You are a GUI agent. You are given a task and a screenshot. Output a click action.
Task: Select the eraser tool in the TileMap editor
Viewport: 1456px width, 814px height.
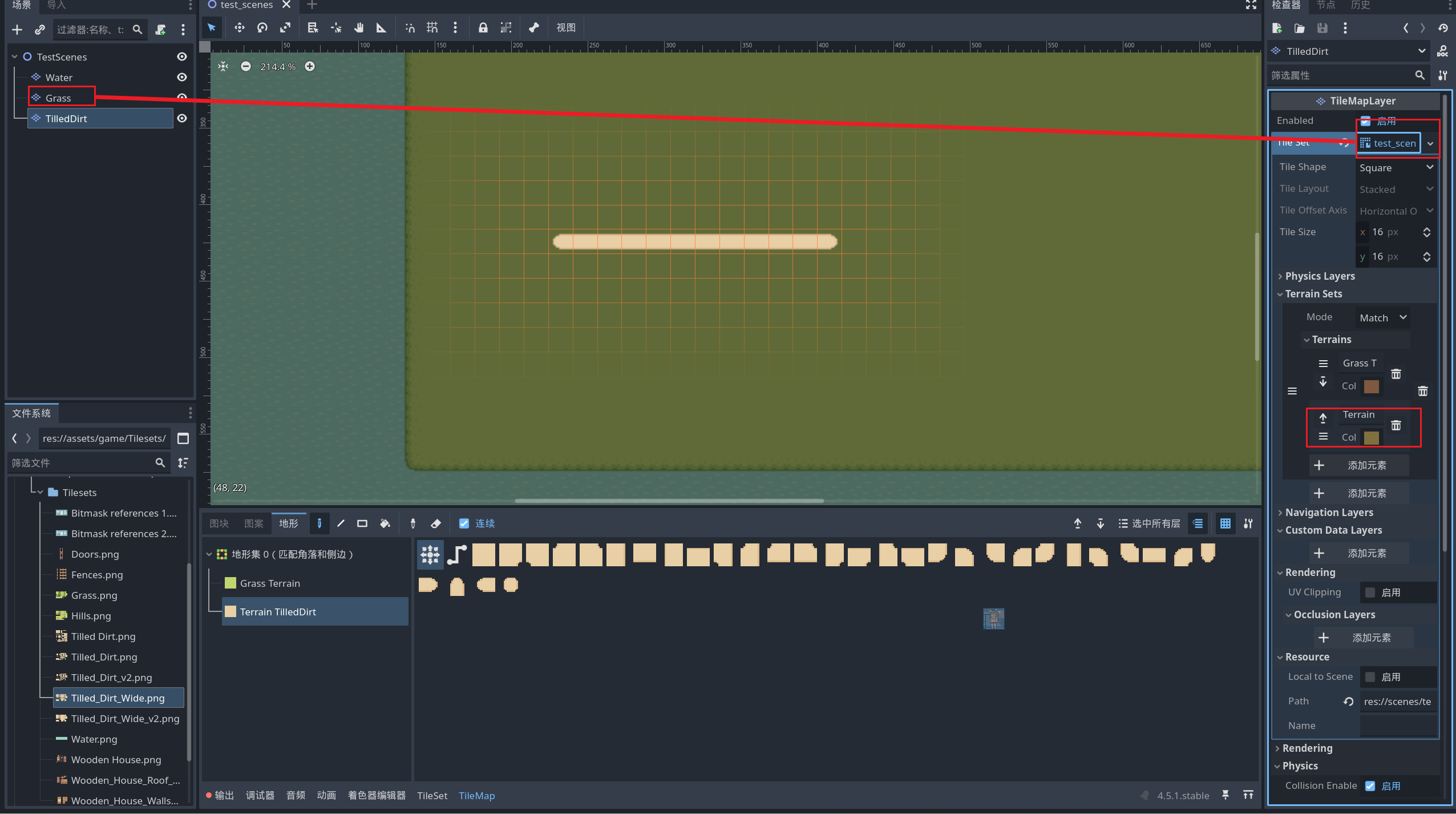[436, 523]
